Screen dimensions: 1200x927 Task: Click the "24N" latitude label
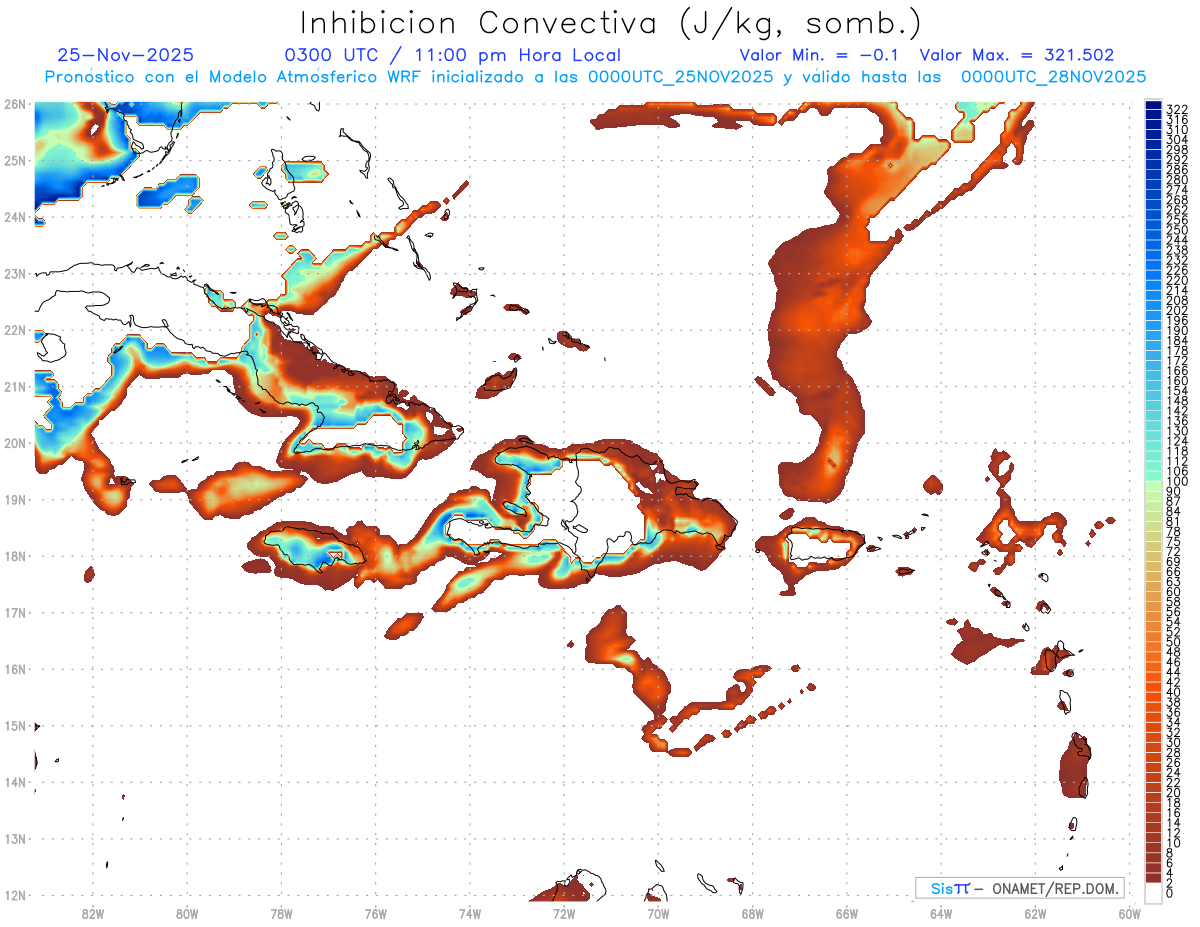click(14, 217)
